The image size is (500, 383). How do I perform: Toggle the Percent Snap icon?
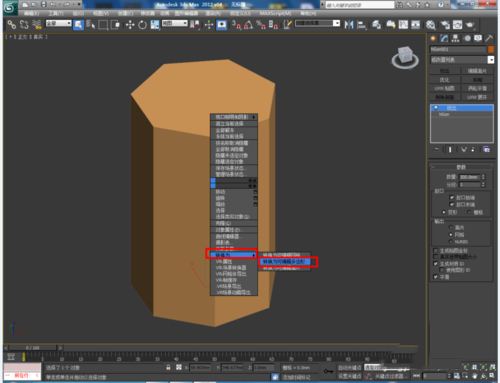click(261, 25)
